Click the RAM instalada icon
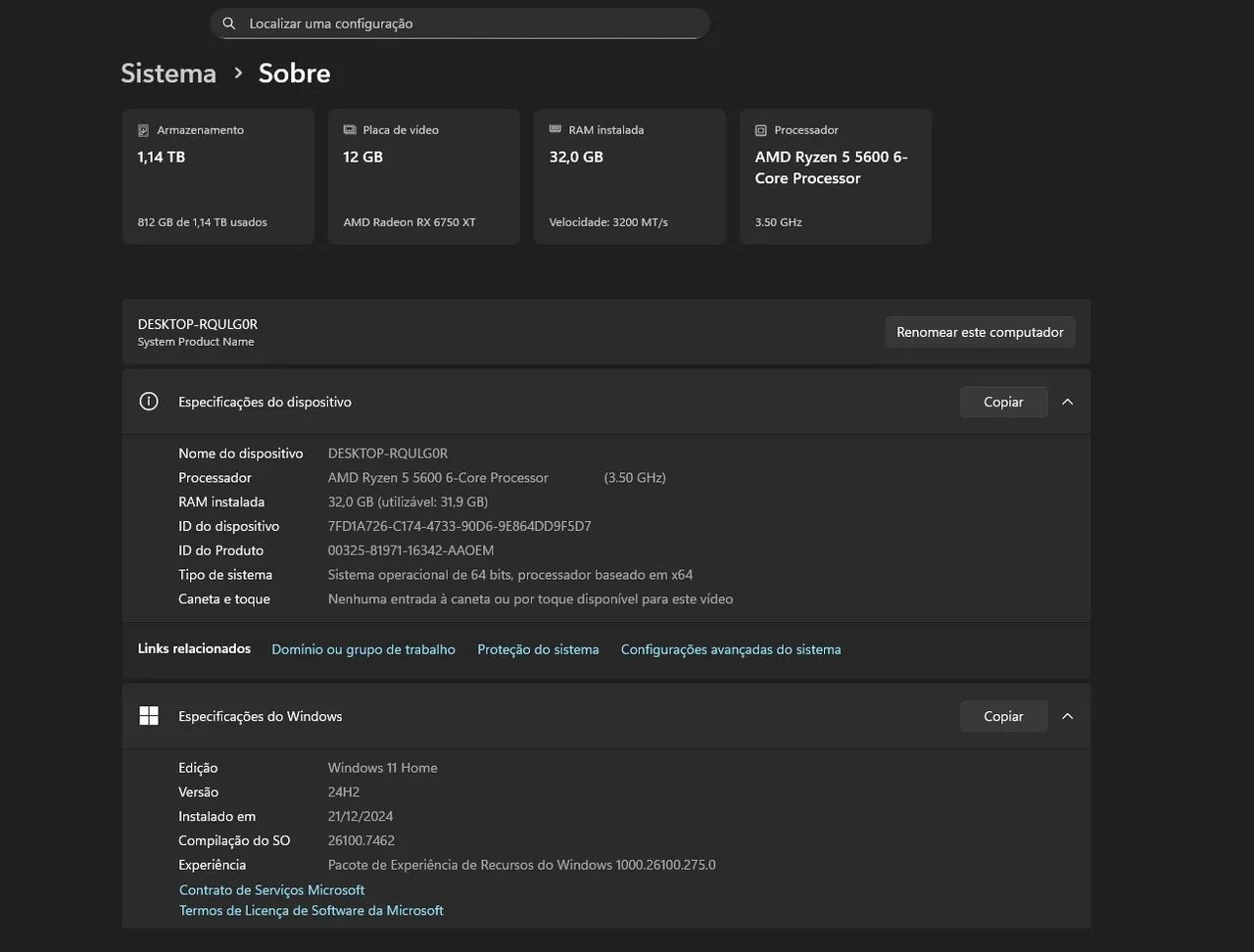Viewport: 1254px width, 952px height. coord(555,129)
